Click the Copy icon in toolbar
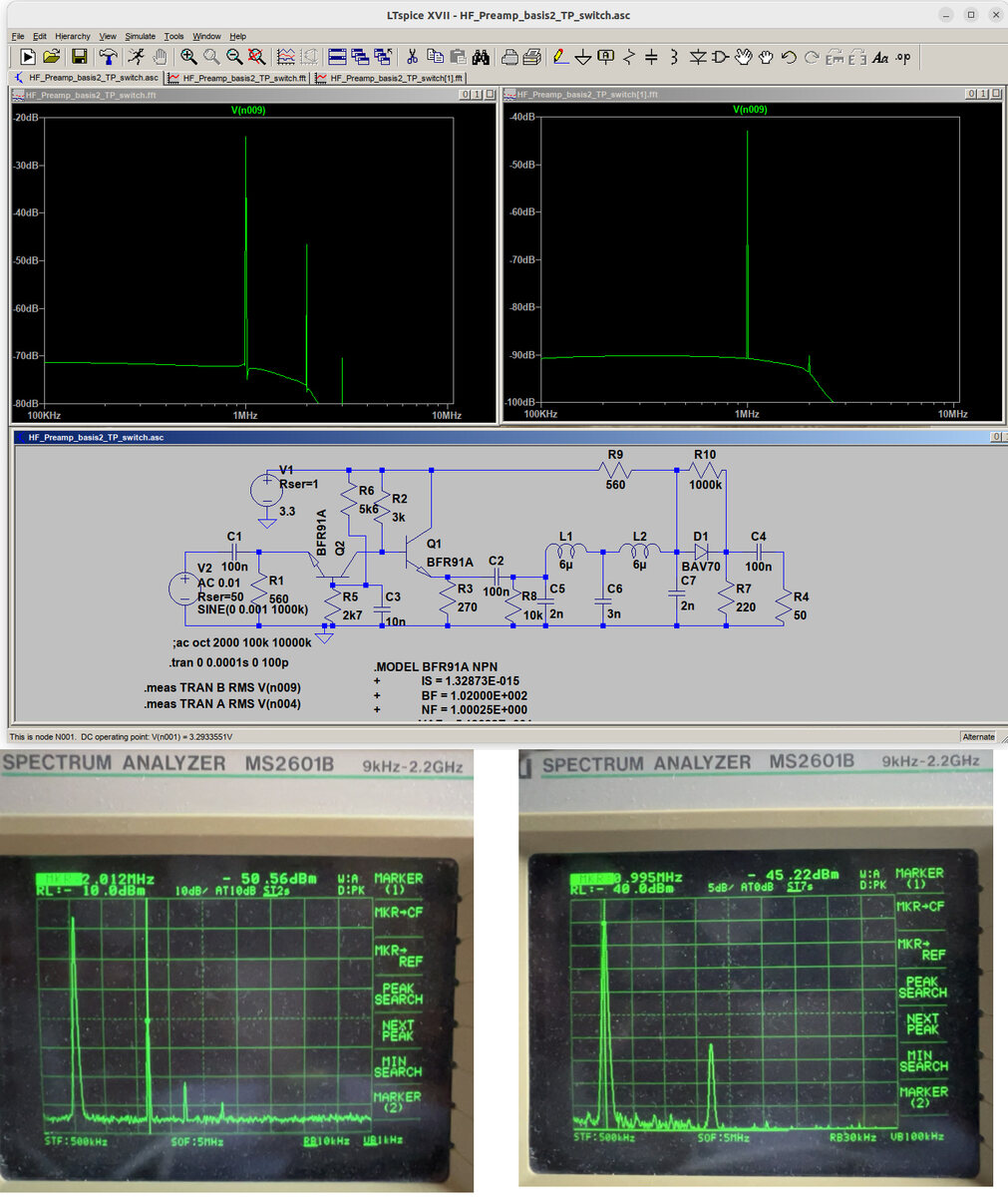The width and height of the screenshot is (1008, 1197). tap(435, 58)
